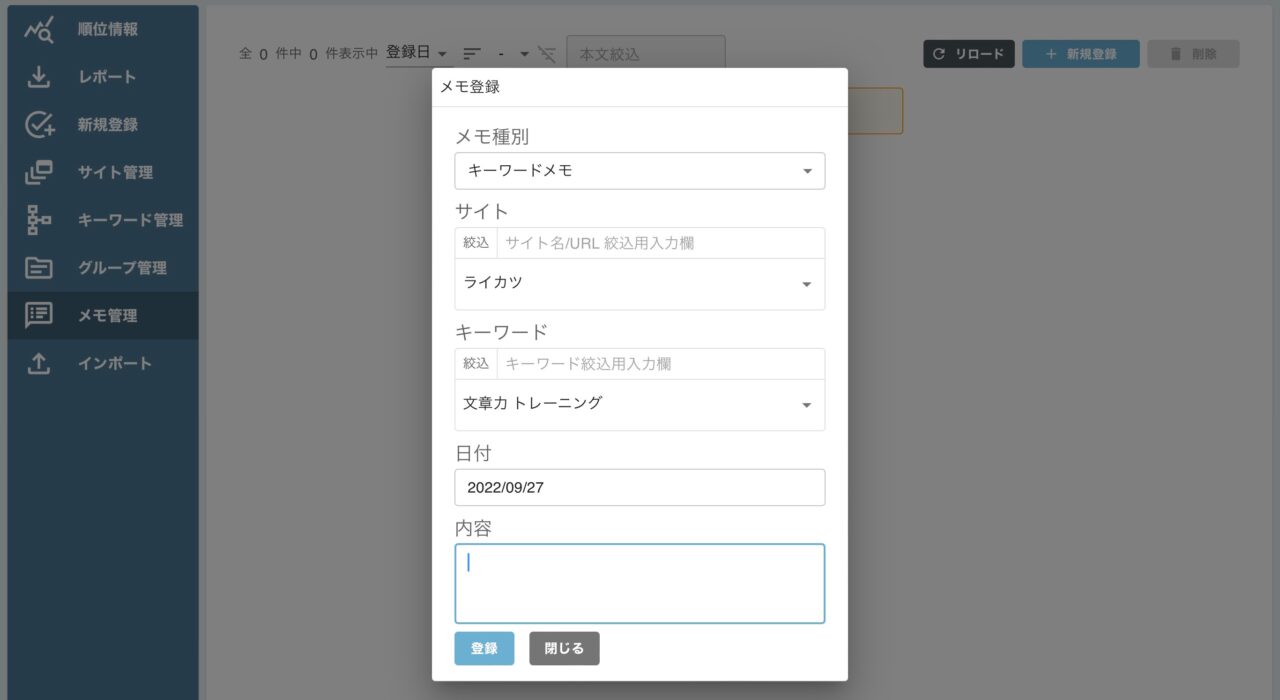Screen dimensions: 1280x700
Task: Click the インポート upload icon
Action: click(37, 363)
